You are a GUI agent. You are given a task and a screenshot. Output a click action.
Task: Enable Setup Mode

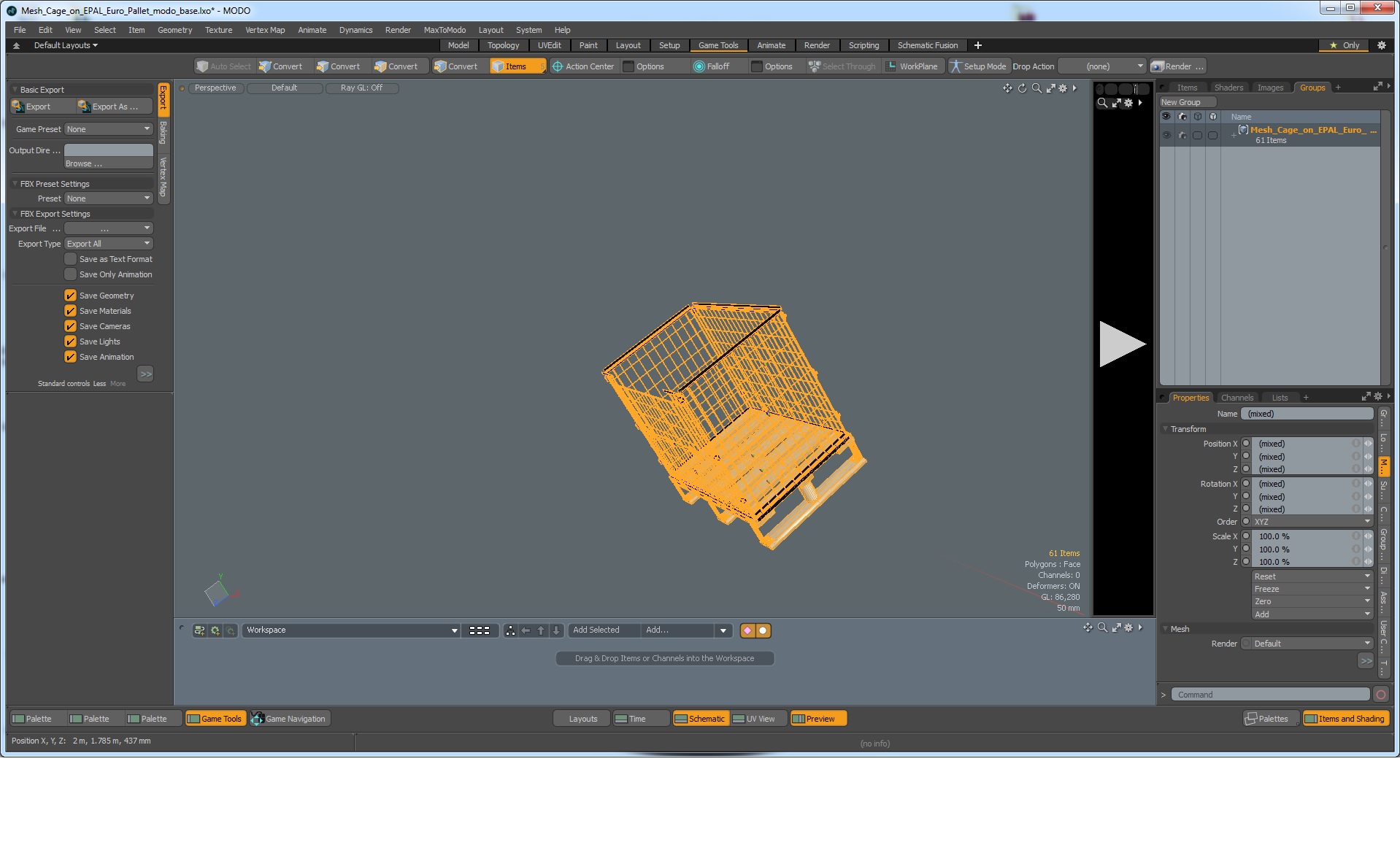pos(978,66)
